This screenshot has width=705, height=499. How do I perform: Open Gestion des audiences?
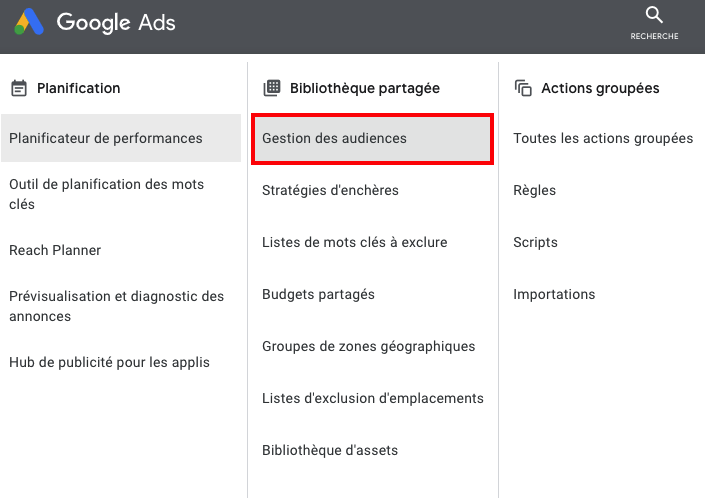[334, 138]
